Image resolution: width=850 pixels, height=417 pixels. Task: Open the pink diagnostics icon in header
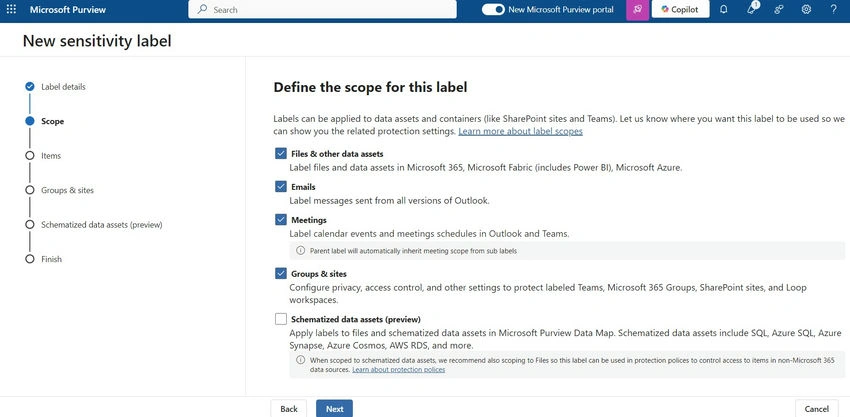[x=638, y=10]
